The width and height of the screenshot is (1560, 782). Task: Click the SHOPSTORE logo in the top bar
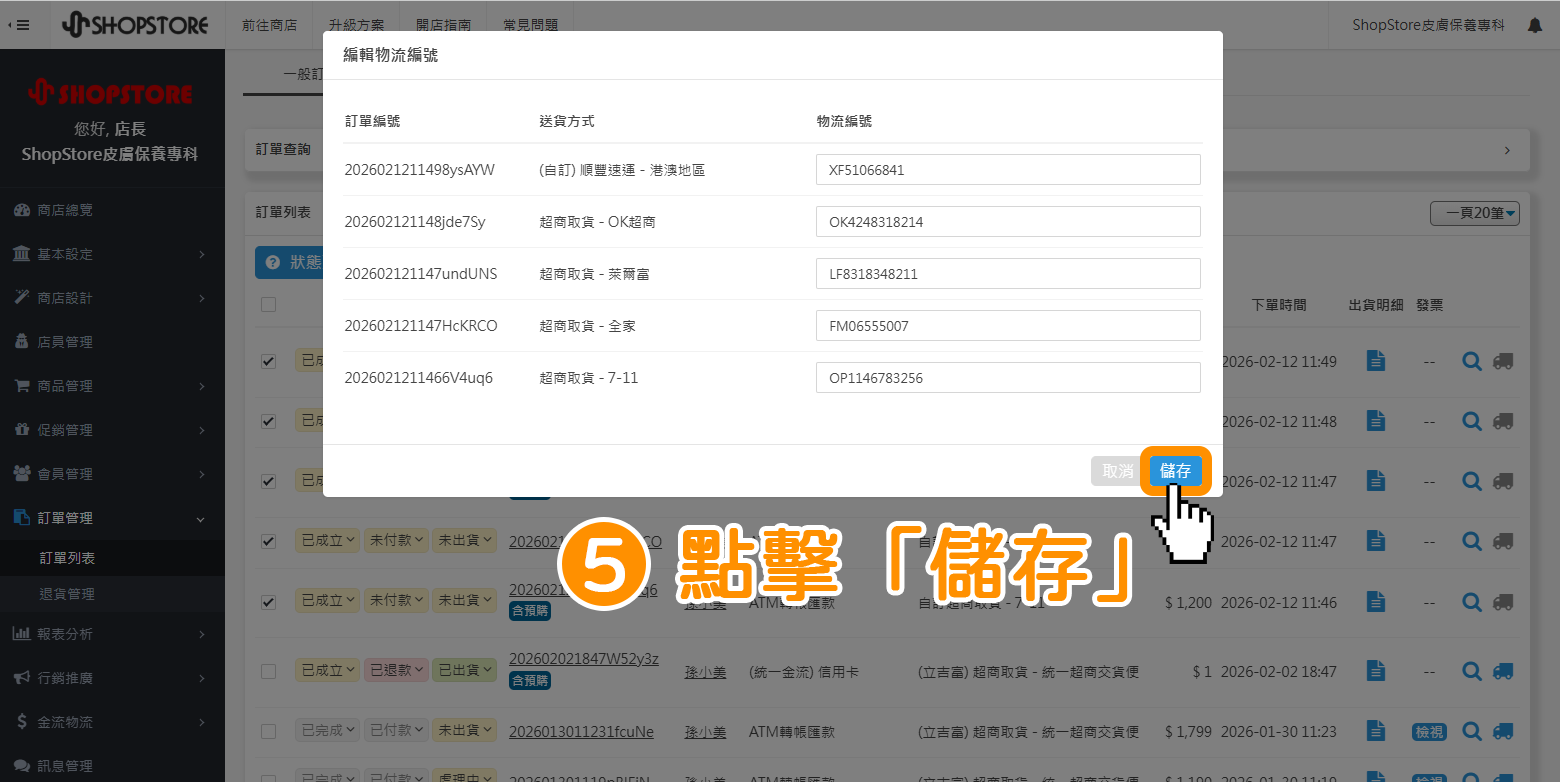pyautogui.click(x=137, y=24)
